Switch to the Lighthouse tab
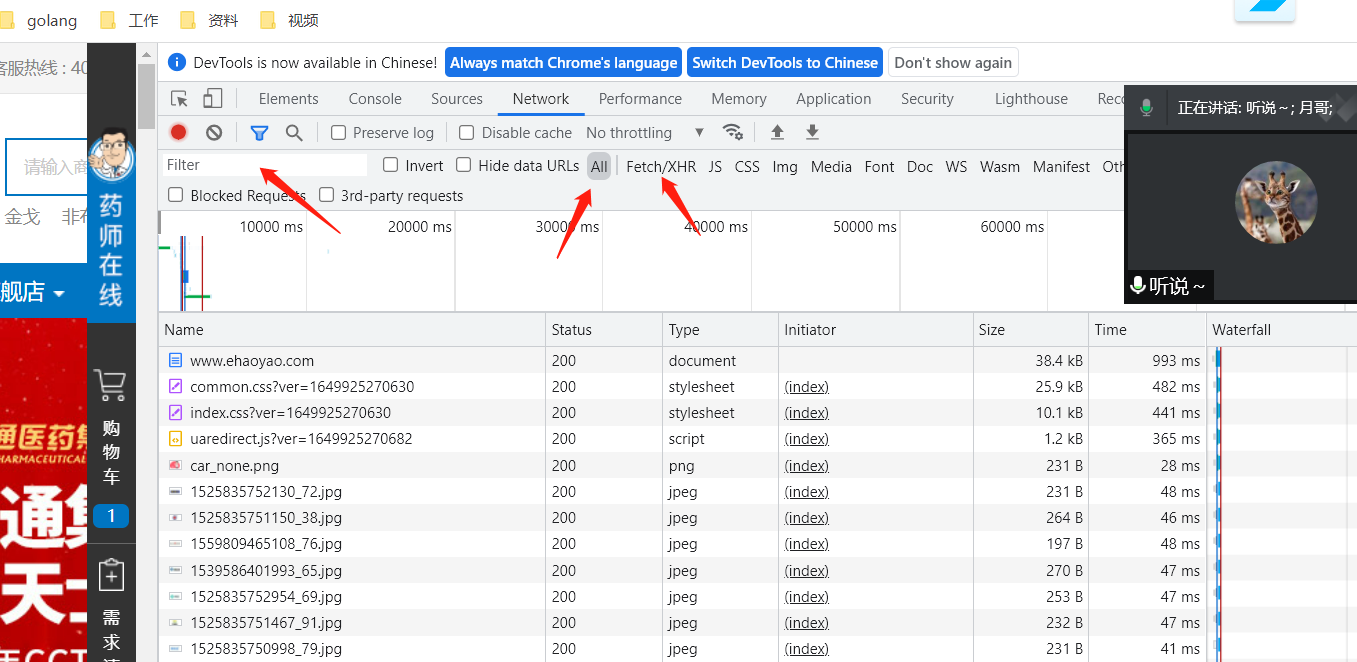This screenshot has width=1357, height=662. [x=1031, y=98]
